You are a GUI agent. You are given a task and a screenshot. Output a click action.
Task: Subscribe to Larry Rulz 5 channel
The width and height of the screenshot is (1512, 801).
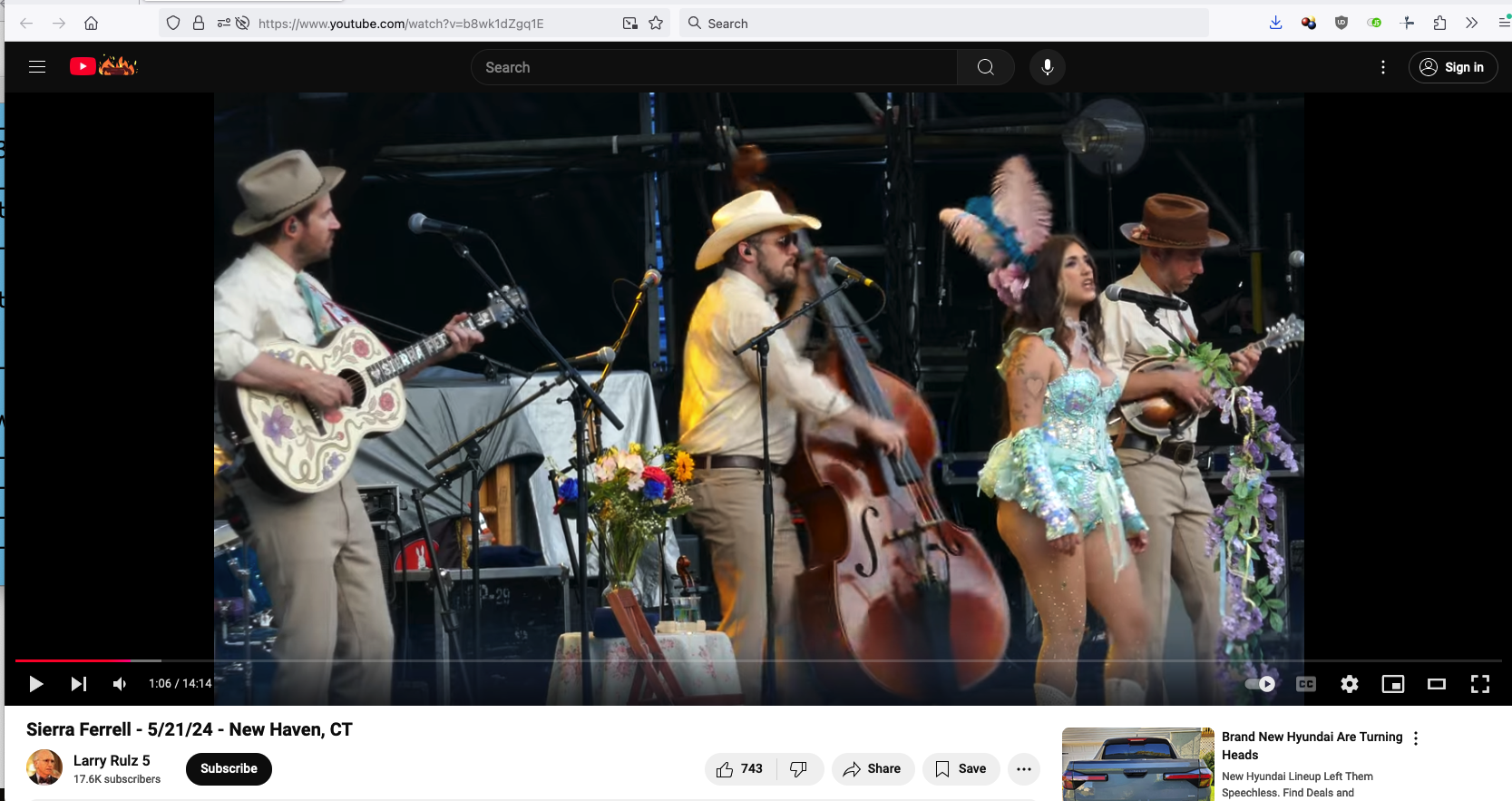[x=229, y=769]
